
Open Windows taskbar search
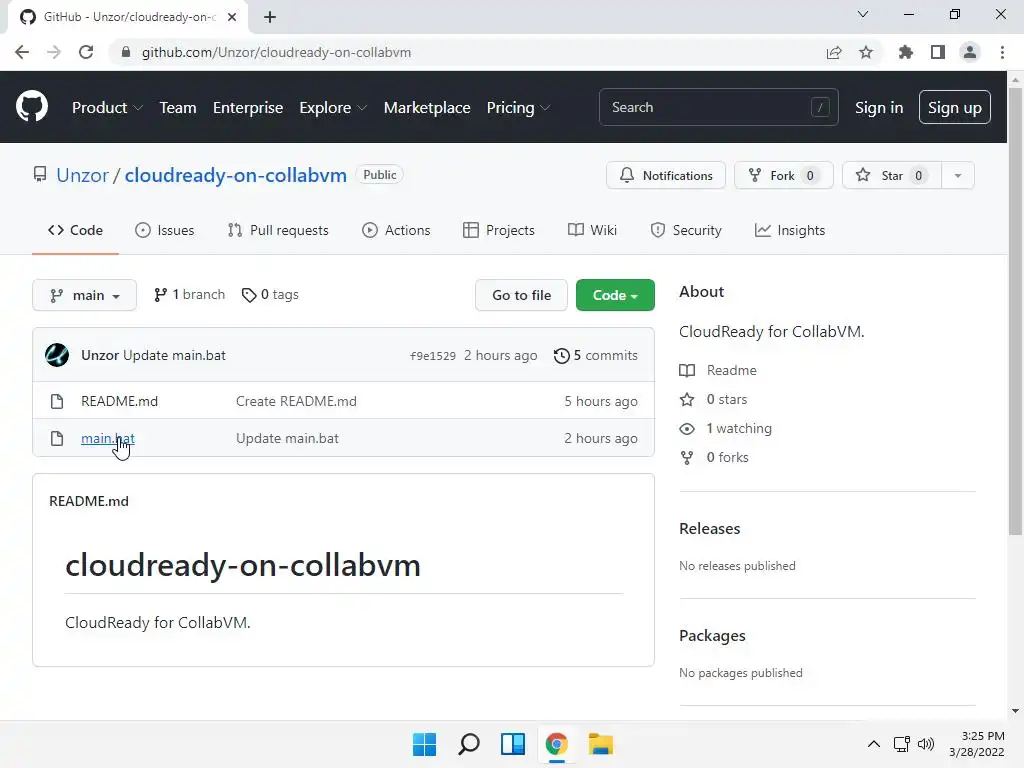(469, 744)
